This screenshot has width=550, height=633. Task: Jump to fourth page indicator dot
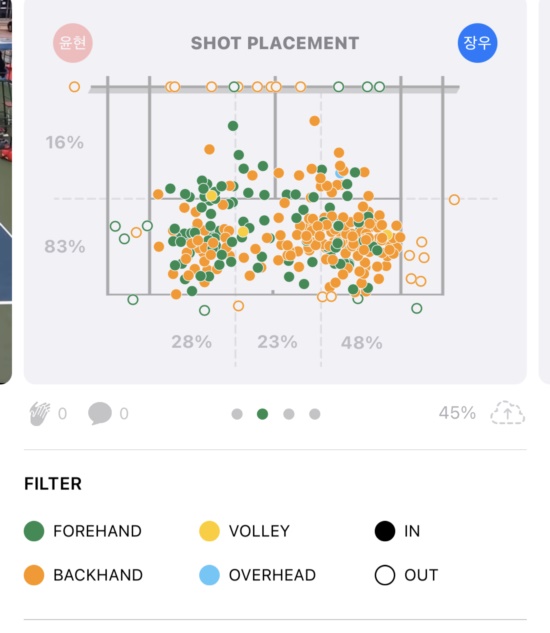point(315,414)
